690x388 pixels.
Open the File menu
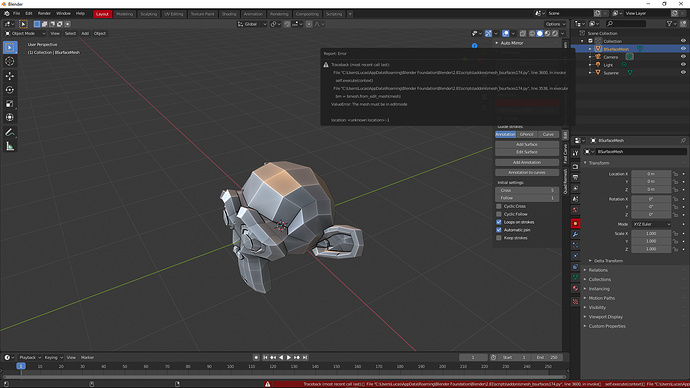coord(16,14)
